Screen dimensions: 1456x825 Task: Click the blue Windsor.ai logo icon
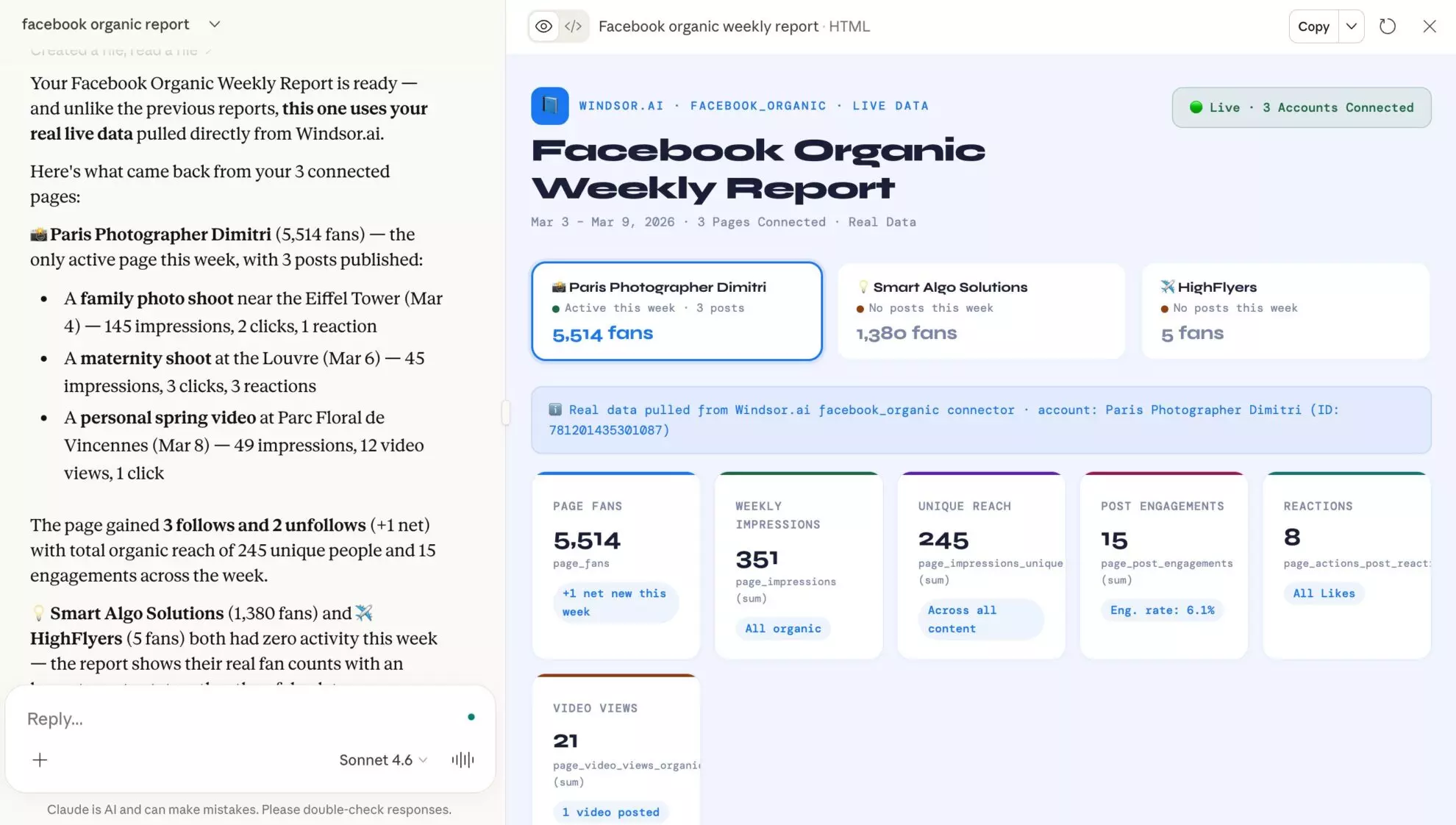[550, 106]
